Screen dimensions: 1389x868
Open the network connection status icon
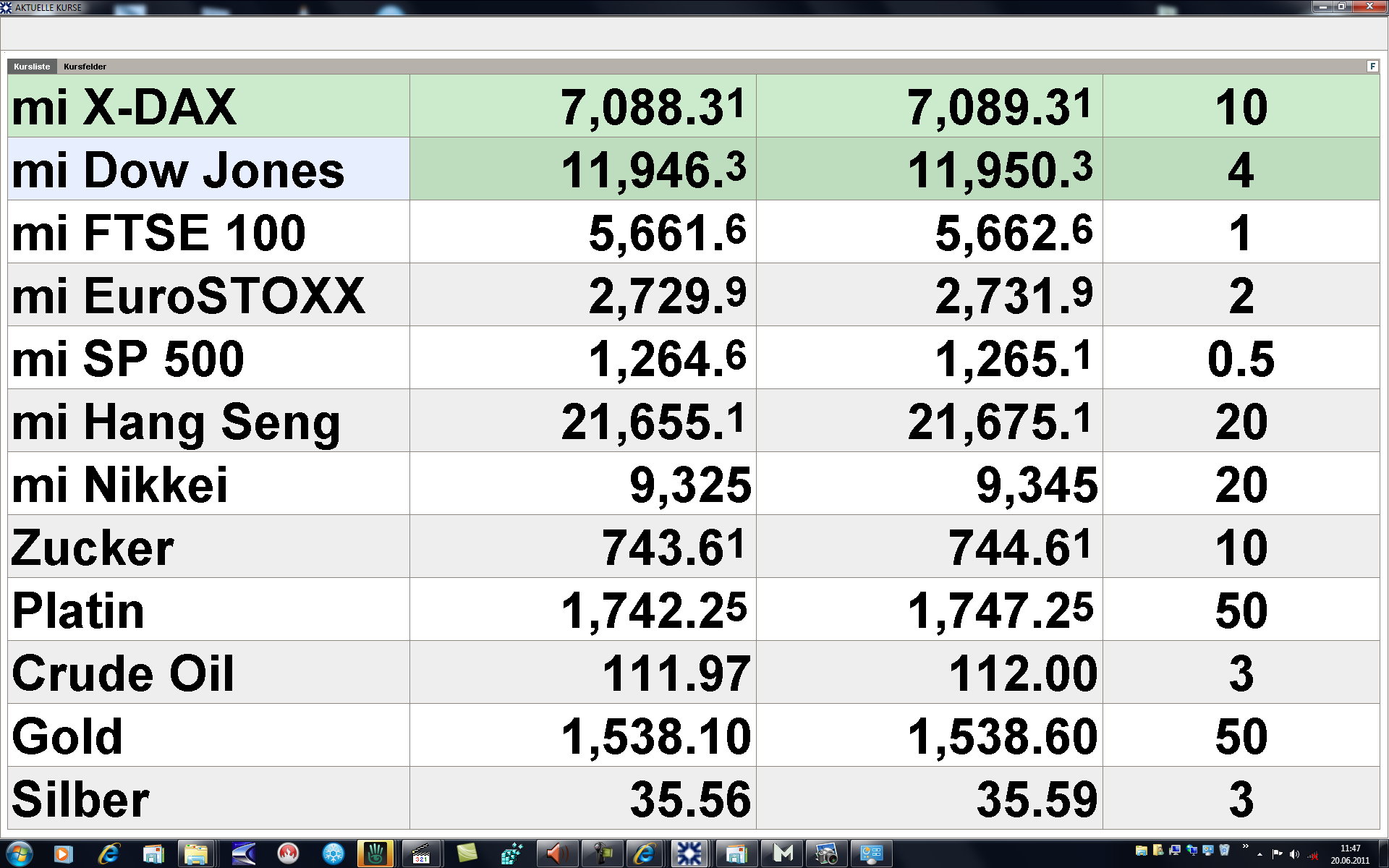(1312, 855)
